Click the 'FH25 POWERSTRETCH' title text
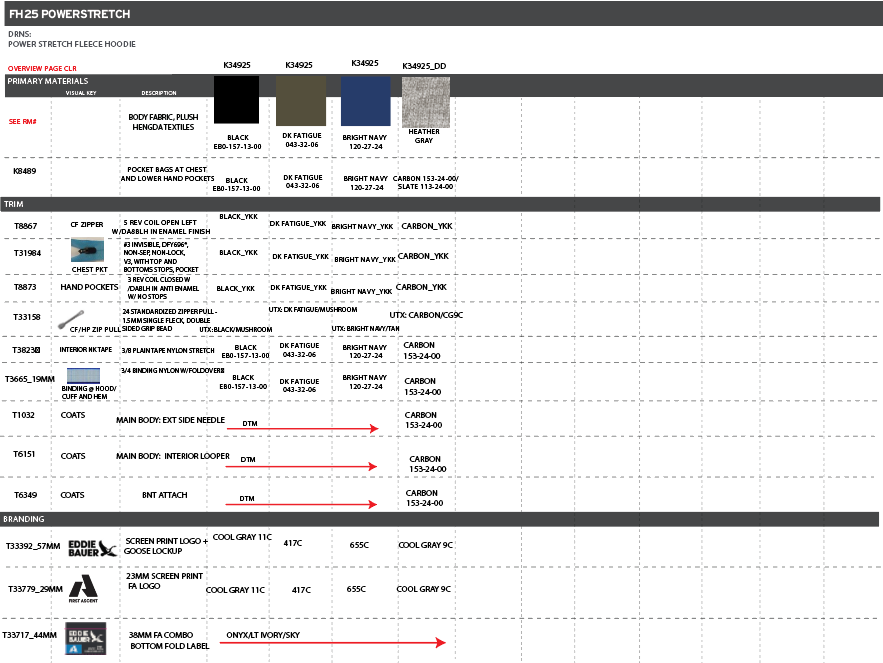 coord(70,14)
